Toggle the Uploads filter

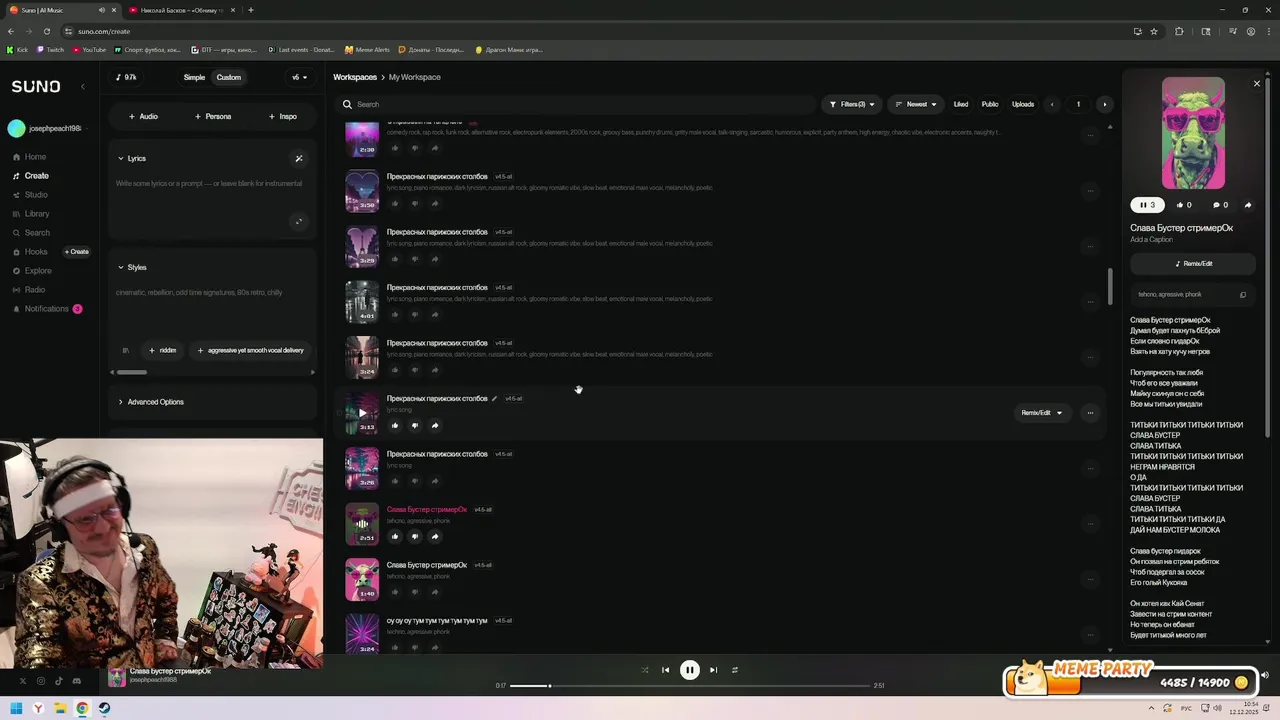click(x=1023, y=104)
